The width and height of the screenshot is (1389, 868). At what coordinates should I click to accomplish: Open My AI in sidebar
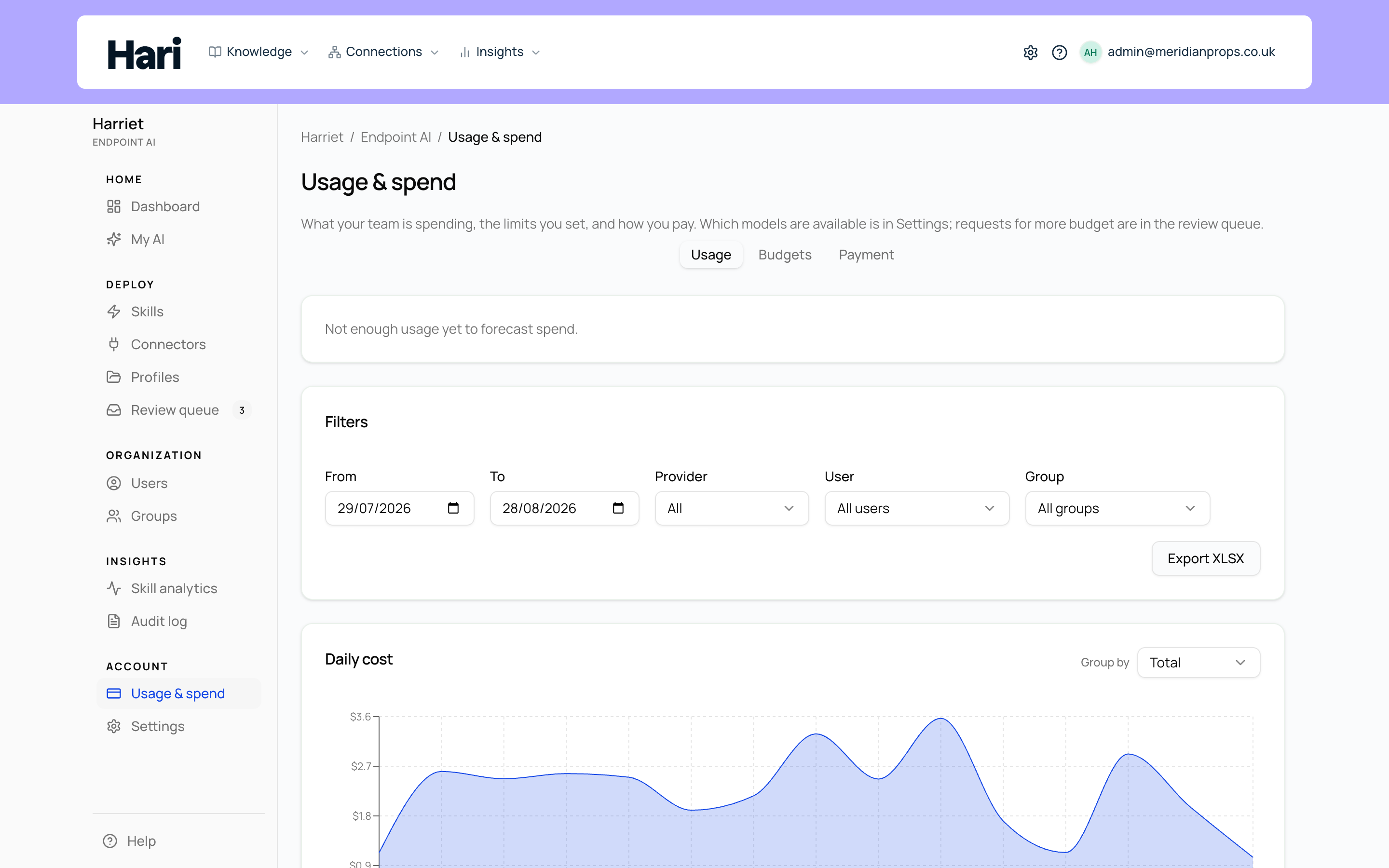click(x=179, y=239)
